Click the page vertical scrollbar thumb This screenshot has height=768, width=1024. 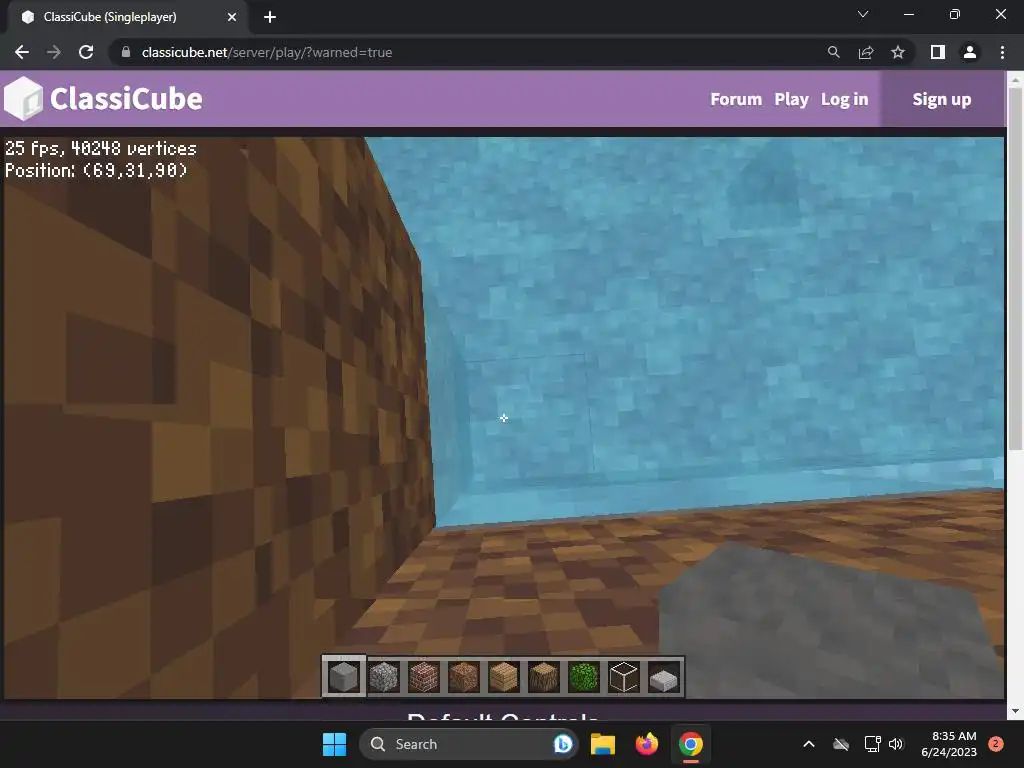pos(1015,268)
